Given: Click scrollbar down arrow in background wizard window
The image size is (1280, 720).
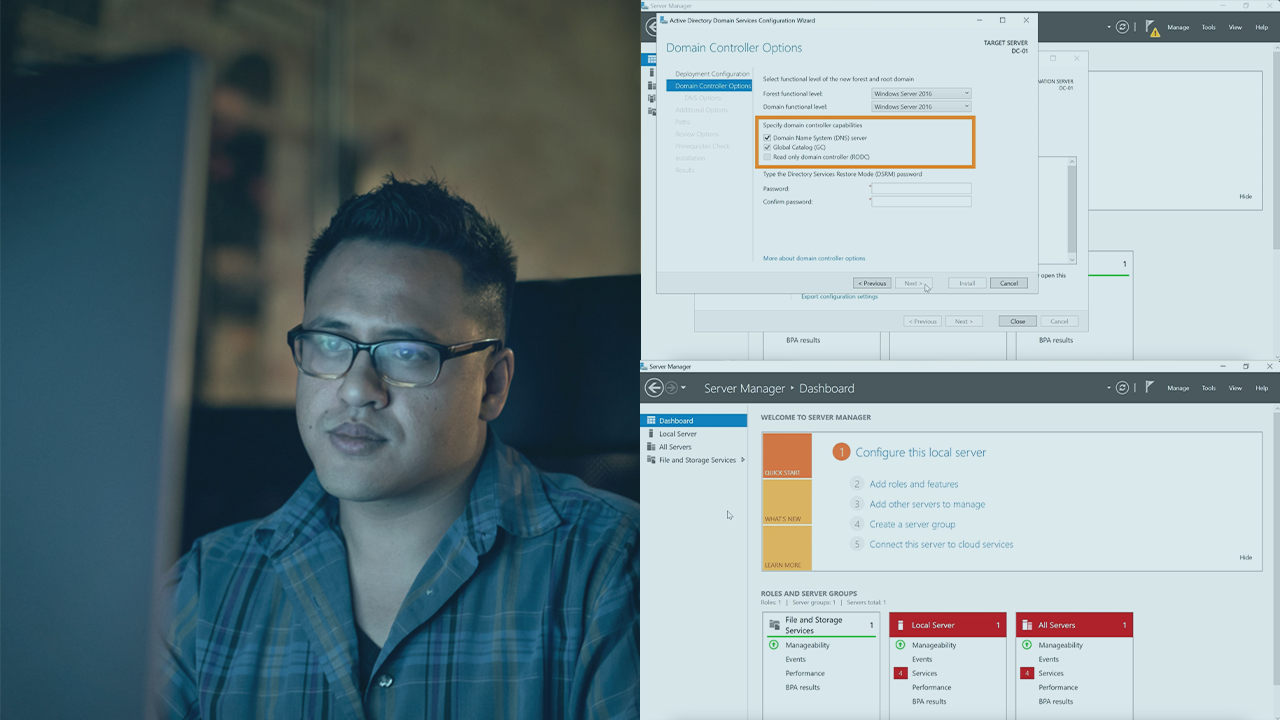Looking at the screenshot, I should pos(1072,257).
